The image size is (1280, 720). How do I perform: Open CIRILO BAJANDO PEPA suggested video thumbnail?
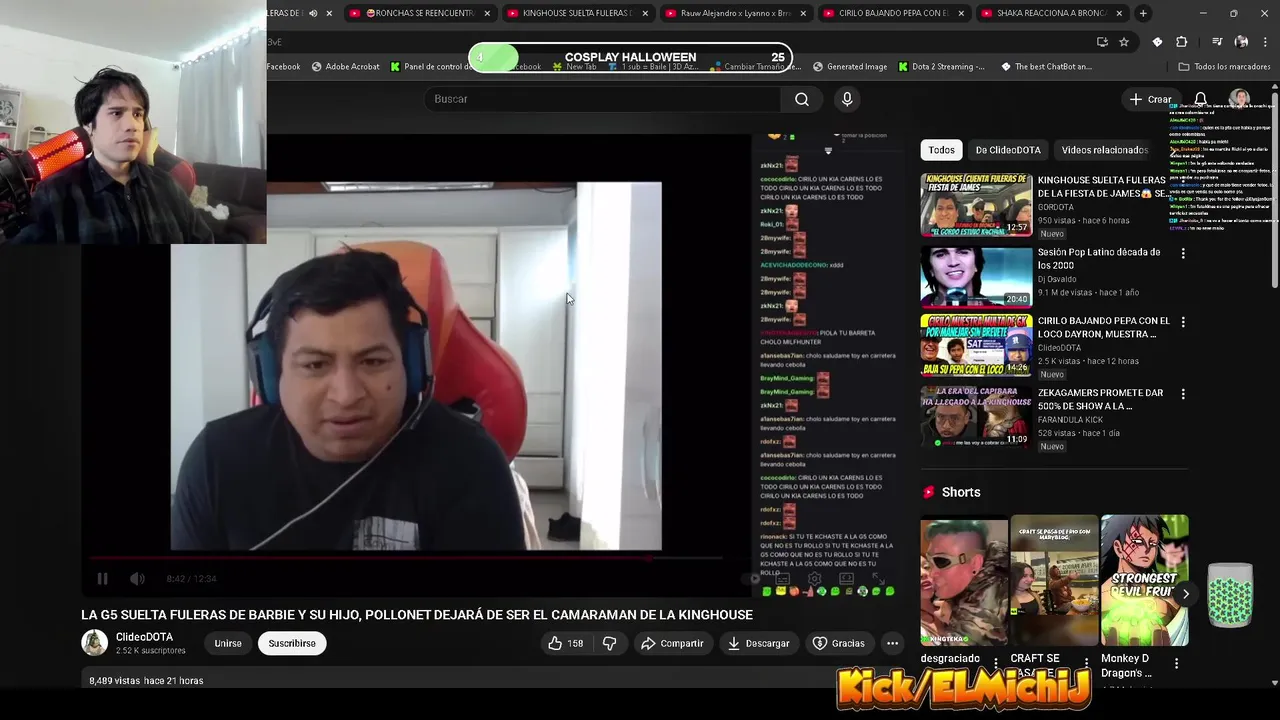coord(976,345)
